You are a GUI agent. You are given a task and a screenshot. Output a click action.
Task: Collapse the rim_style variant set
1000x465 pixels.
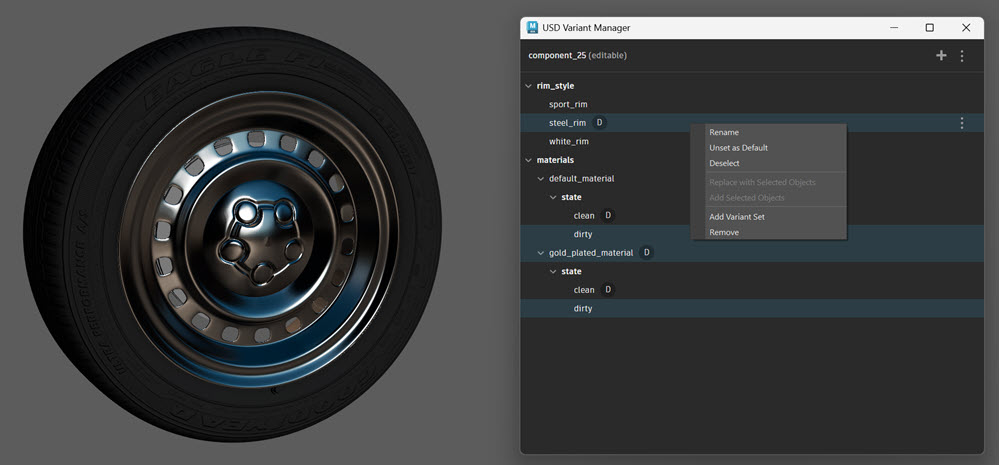tap(529, 86)
